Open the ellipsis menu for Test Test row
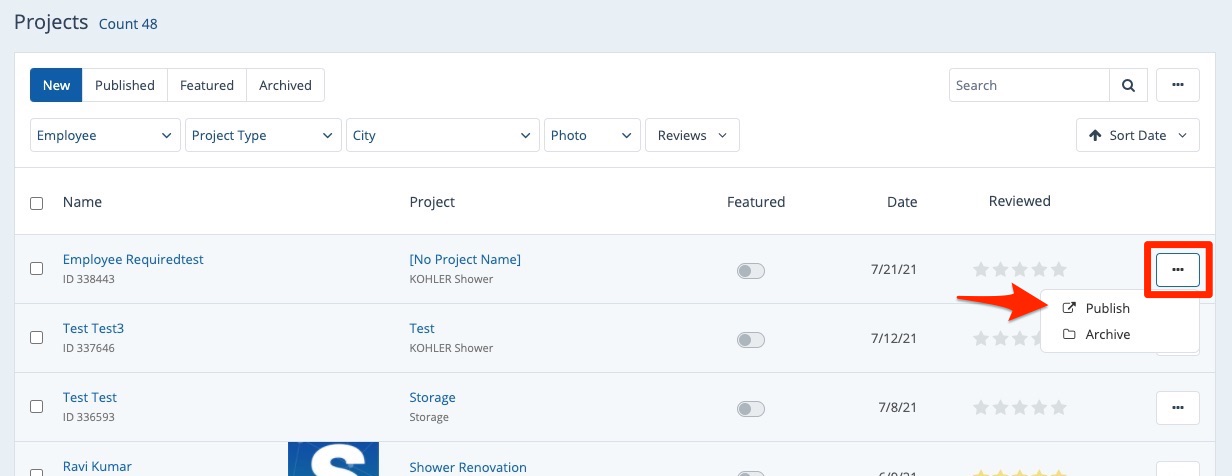Screen dimensions: 1232x476 tap(1177, 407)
